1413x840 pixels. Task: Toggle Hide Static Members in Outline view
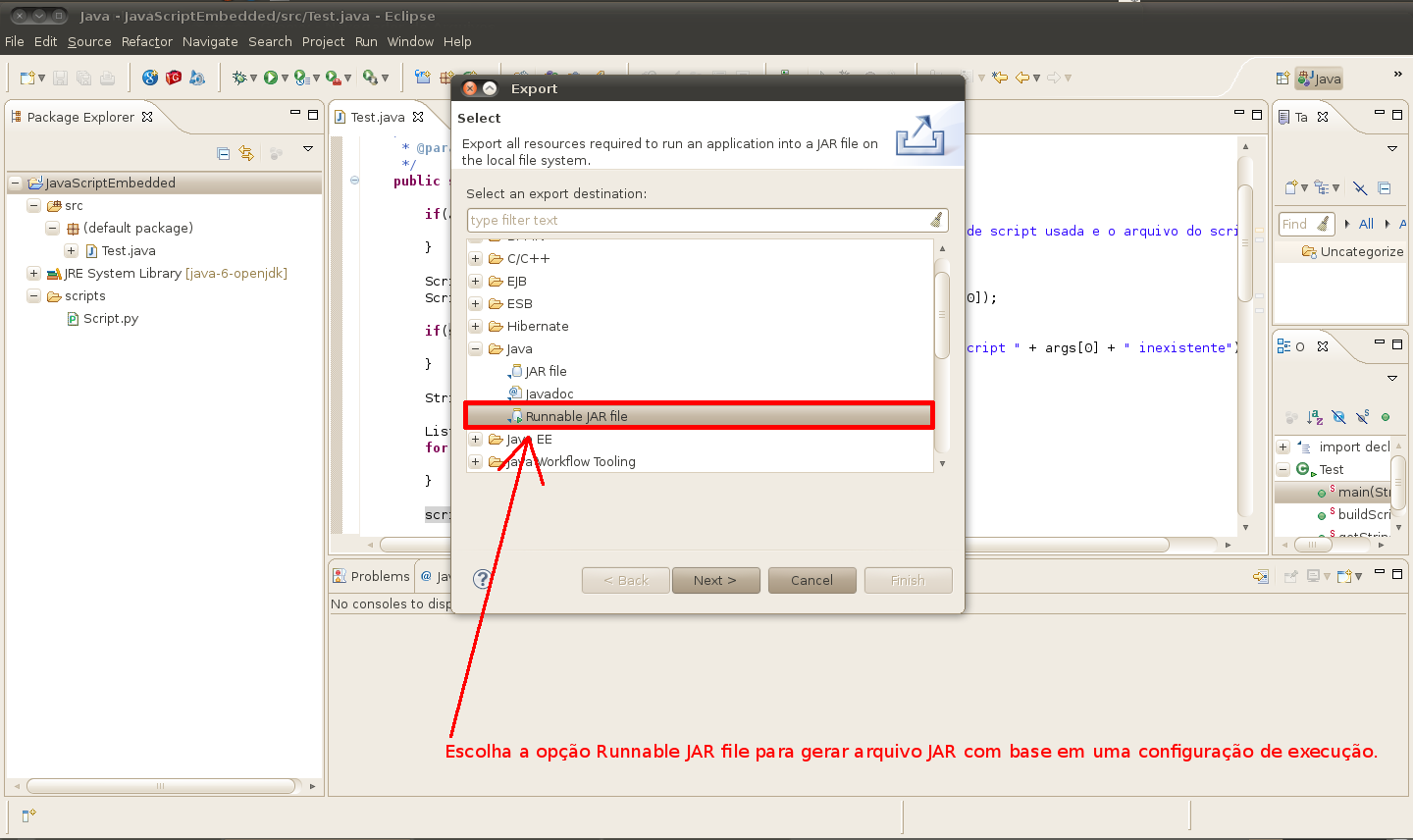[x=1363, y=417]
